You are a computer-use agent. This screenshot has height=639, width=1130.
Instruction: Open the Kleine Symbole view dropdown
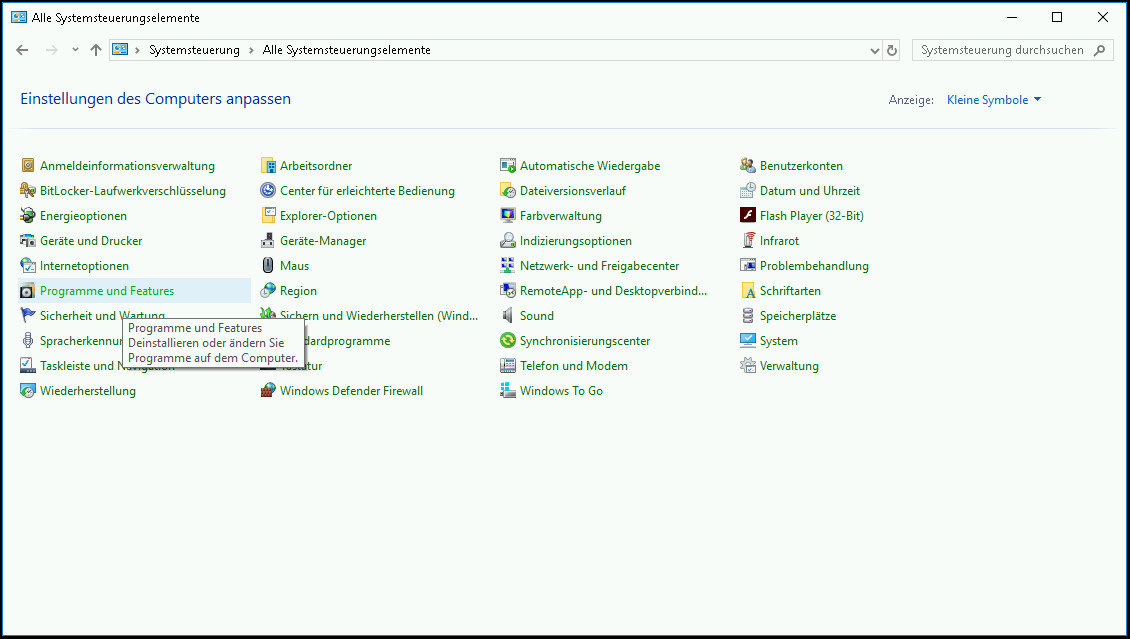[994, 100]
